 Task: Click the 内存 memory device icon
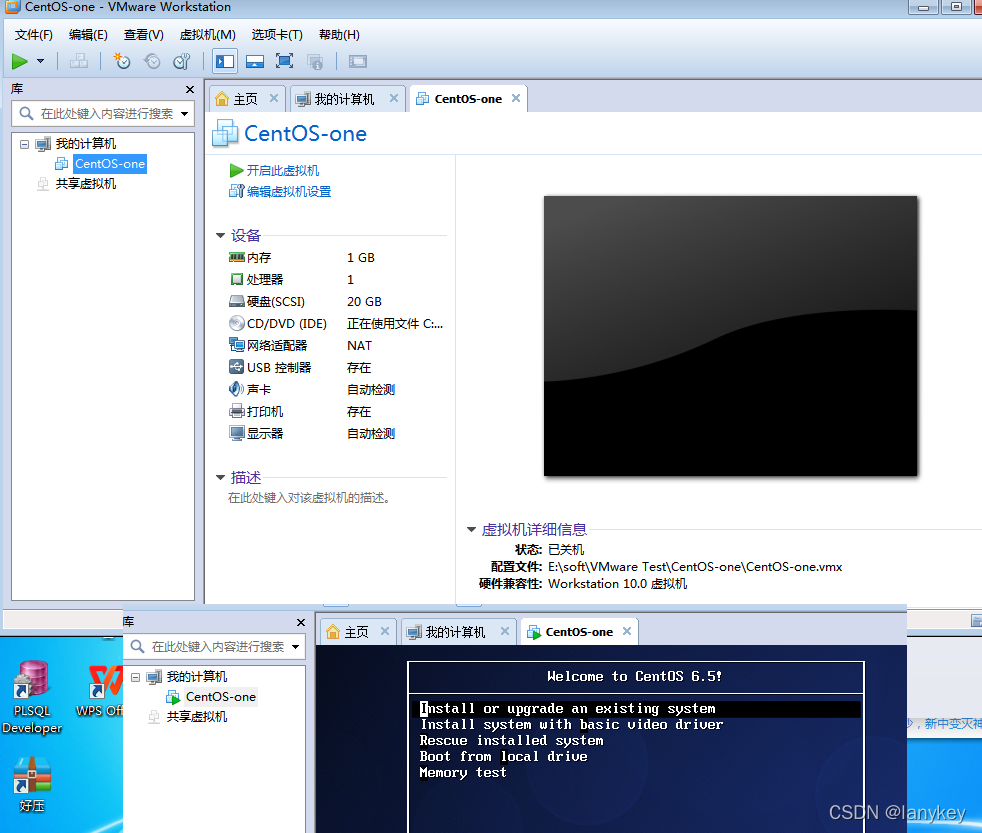pos(237,257)
